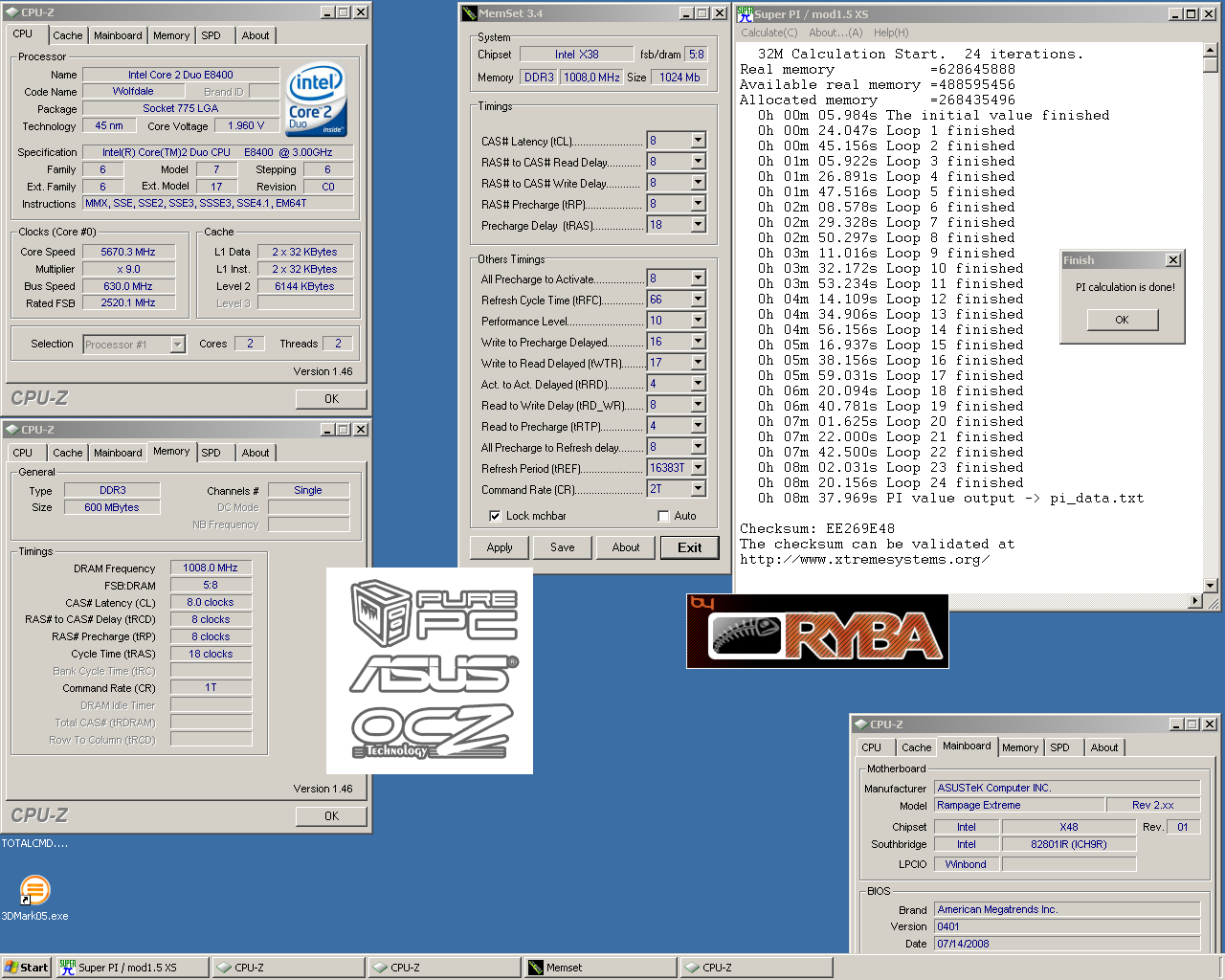
Task: Switch to Cache tab in top CPU-Z window
Action: coord(67,35)
